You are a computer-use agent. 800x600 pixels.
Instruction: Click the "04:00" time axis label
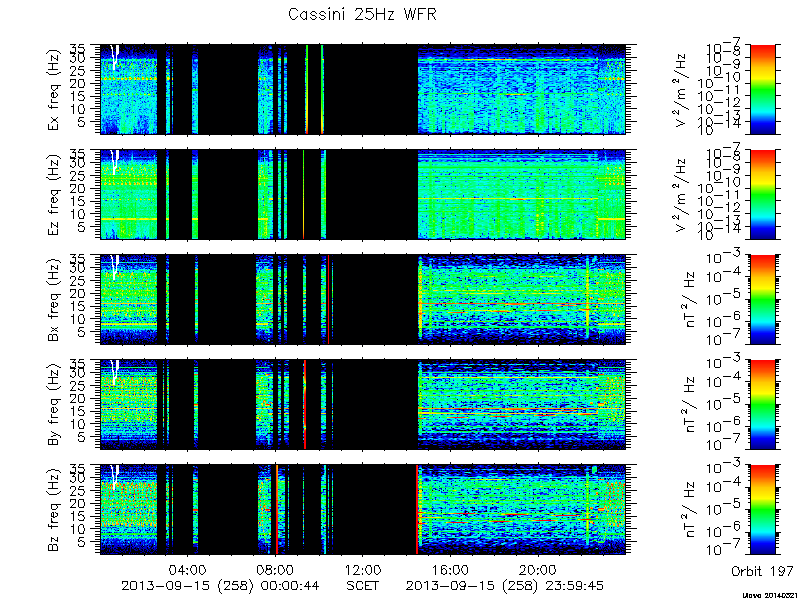point(188,570)
